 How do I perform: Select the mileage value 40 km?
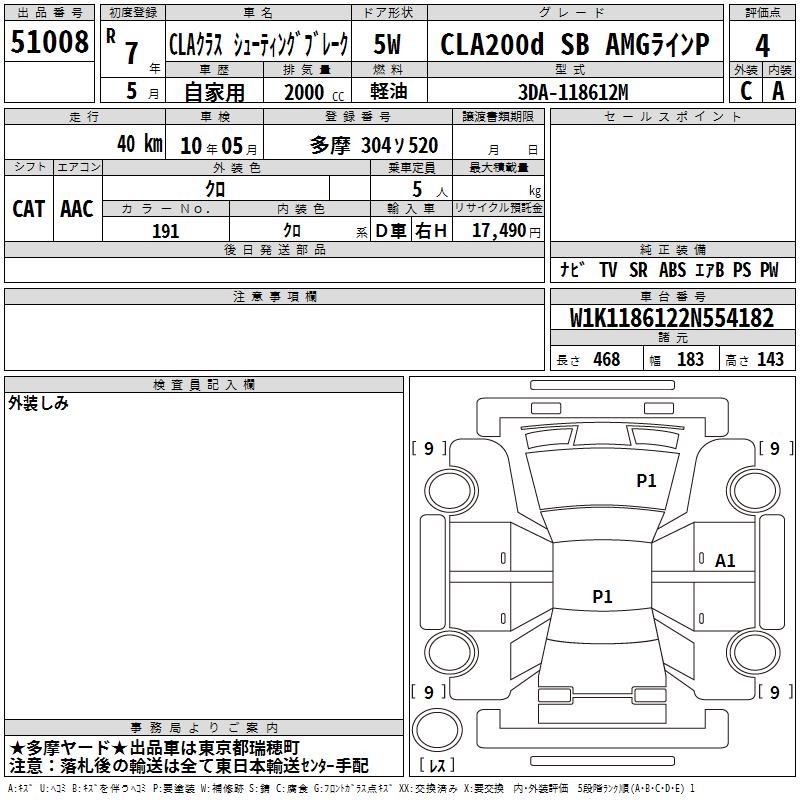140,144
